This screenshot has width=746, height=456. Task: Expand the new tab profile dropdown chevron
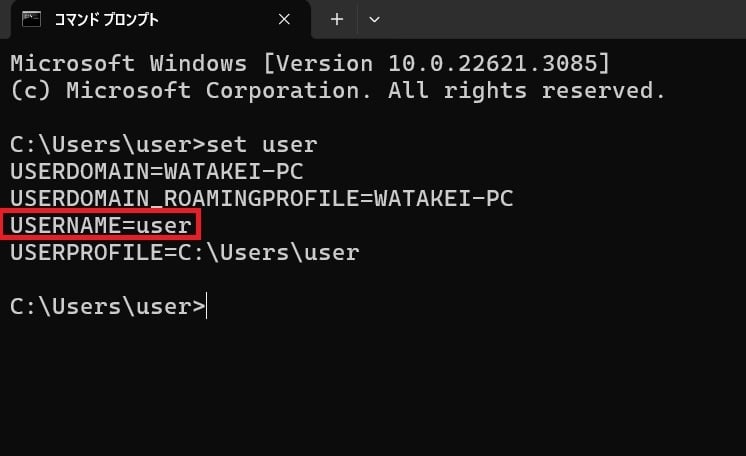[374, 20]
